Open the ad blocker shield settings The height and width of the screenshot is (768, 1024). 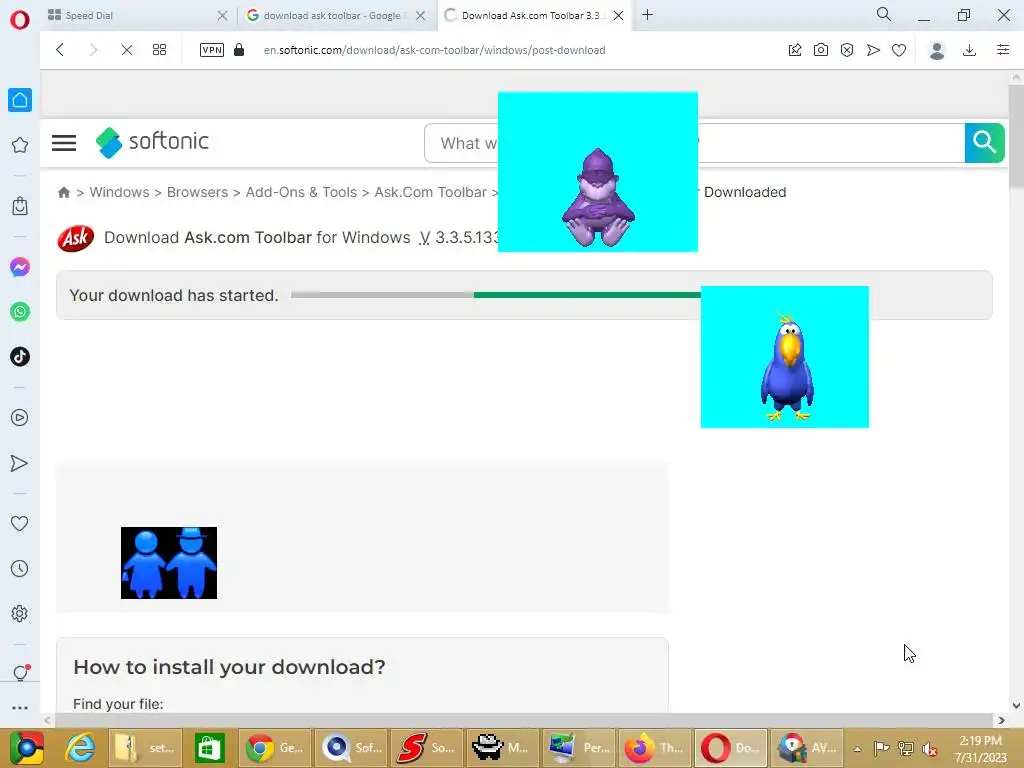(x=847, y=50)
